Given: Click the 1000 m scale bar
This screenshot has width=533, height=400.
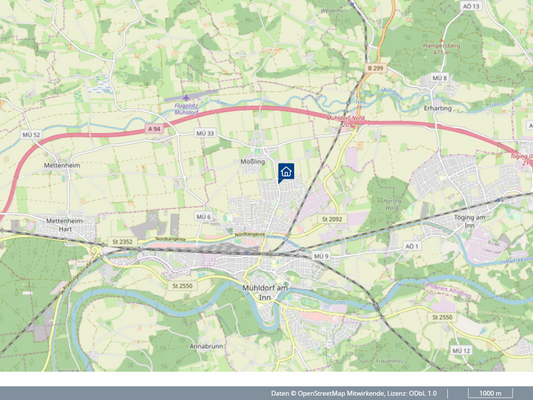Looking at the screenshot, I should click(490, 393).
